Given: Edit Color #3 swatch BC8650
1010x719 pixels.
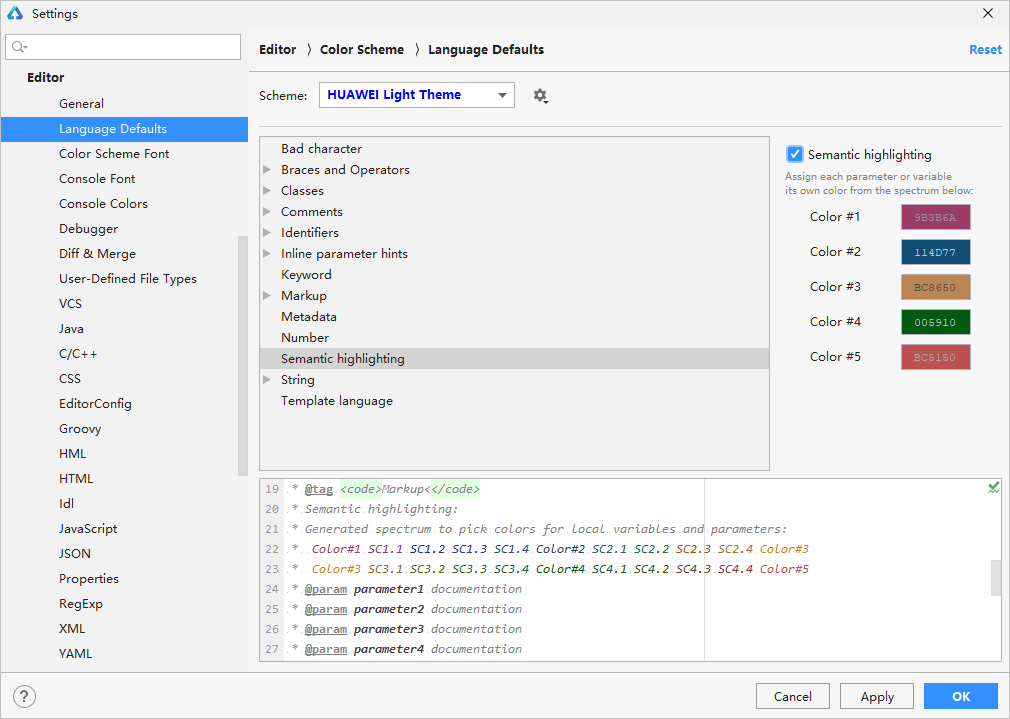Looking at the screenshot, I should [x=935, y=287].
